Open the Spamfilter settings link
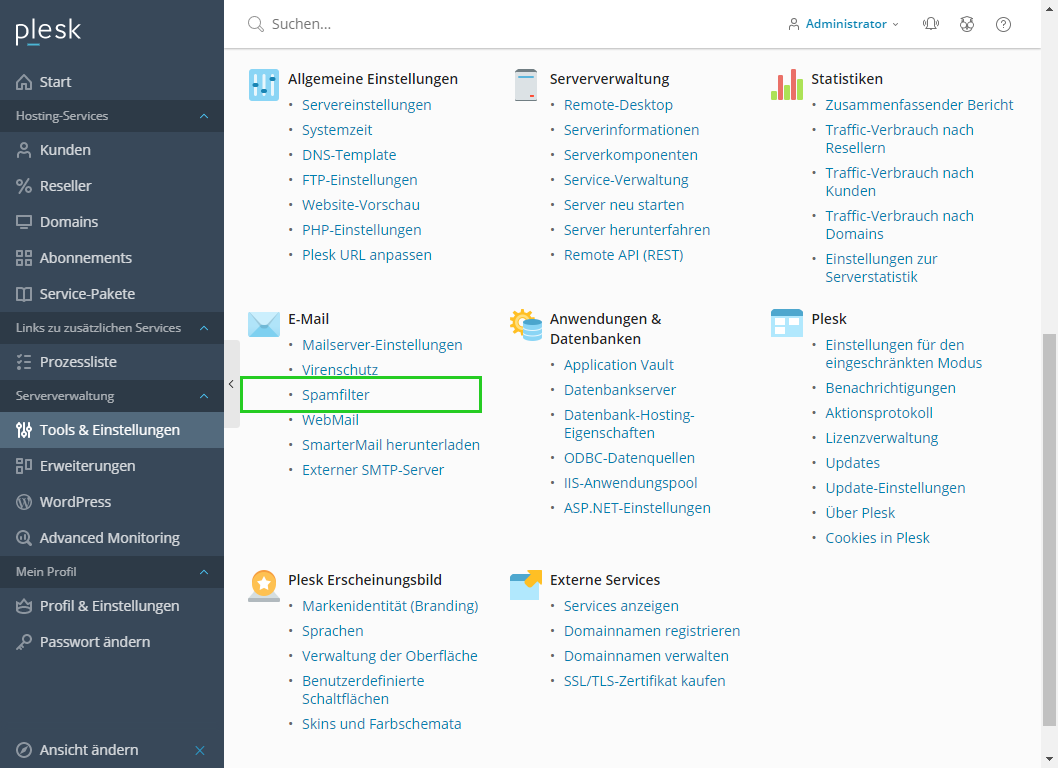Screen dimensions: 1058x768 tap(335, 395)
